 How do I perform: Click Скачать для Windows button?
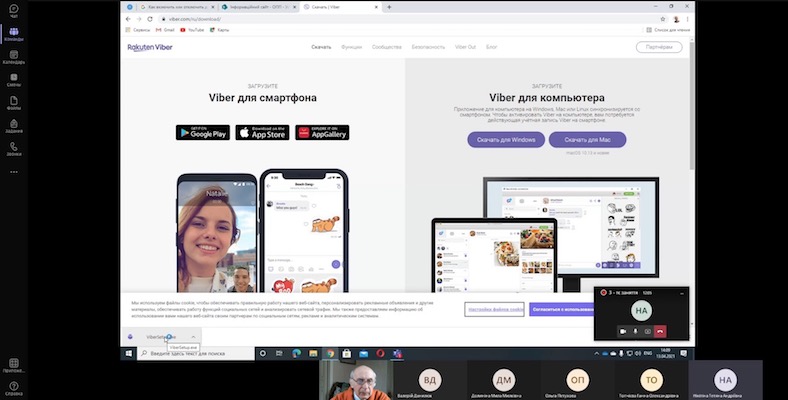point(506,140)
